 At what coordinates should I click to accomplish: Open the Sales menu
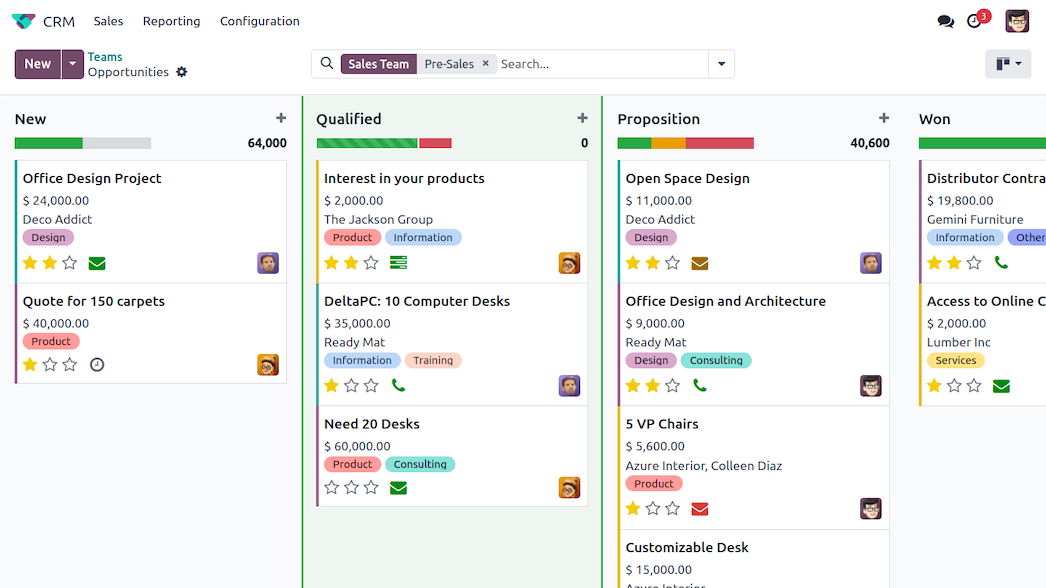pyautogui.click(x=108, y=21)
